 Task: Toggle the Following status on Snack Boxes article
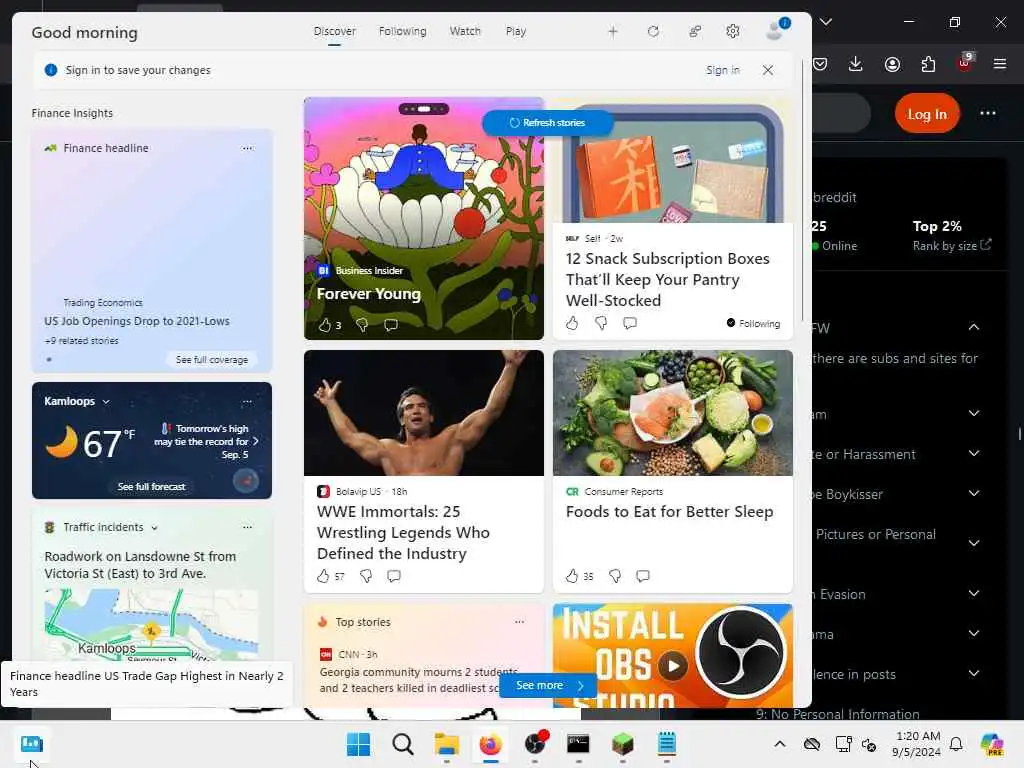[x=753, y=323]
